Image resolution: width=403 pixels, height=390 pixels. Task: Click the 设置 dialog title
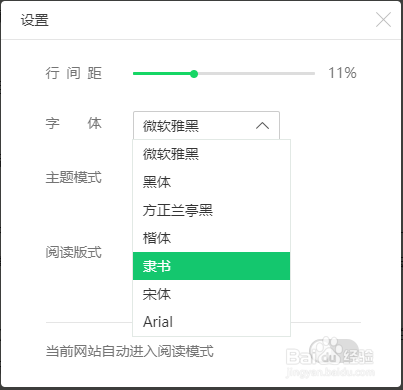pos(35,20)
